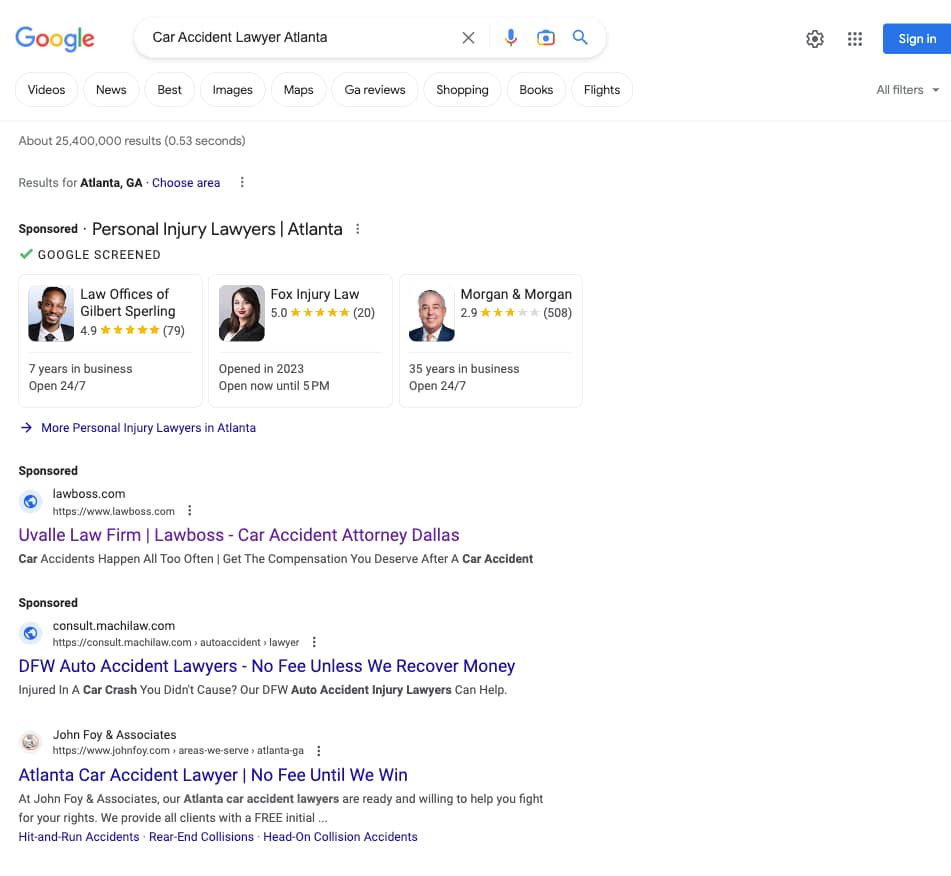This screenshot has height=876, width=951.
Task: Open options menu next to Personal Injury Lawyers heading
Action: (357, 229)
